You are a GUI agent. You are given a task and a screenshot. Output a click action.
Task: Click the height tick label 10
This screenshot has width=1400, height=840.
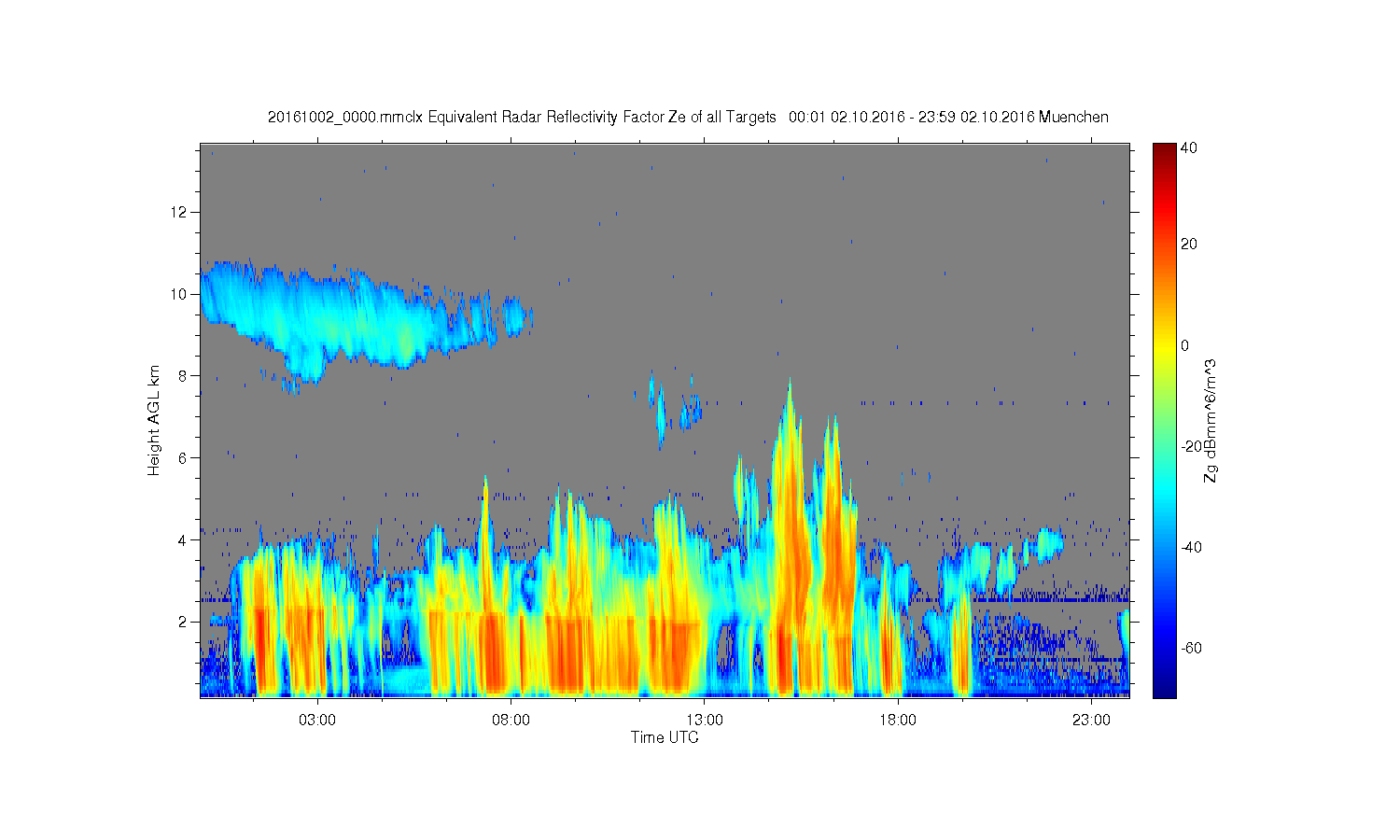tap(179, 294)
